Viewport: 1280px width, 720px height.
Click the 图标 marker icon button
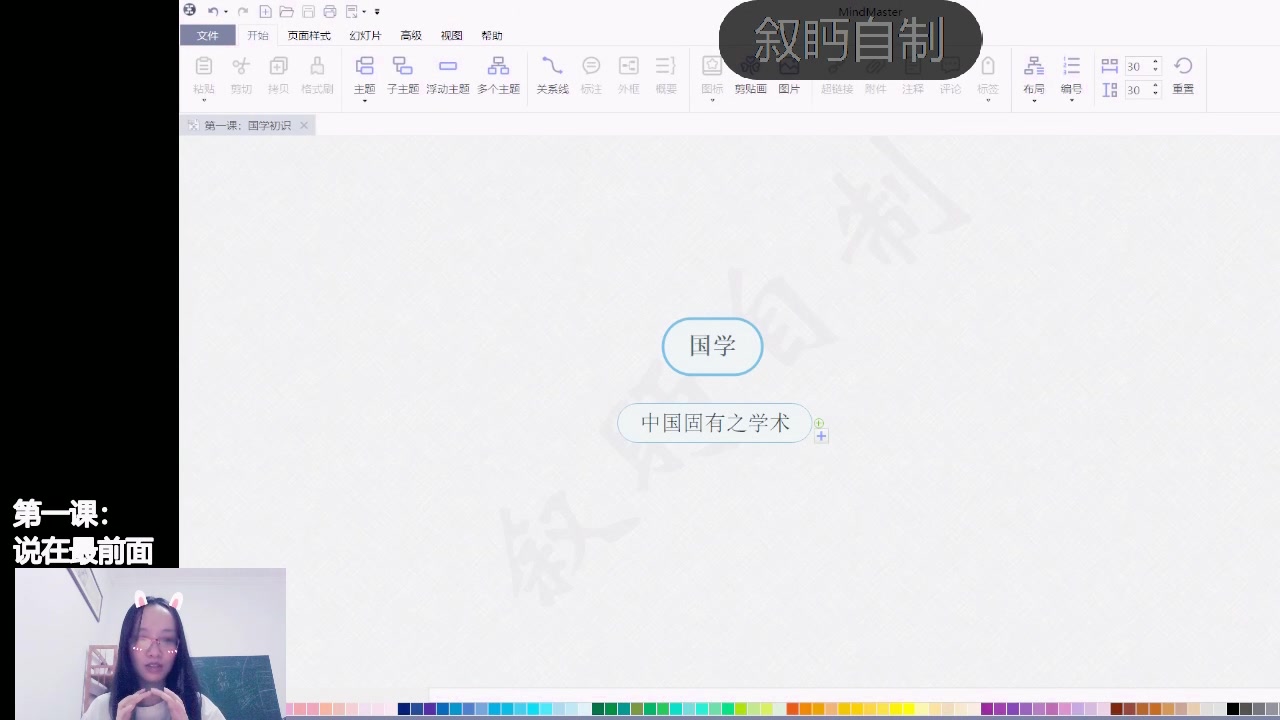coord(712,66)
